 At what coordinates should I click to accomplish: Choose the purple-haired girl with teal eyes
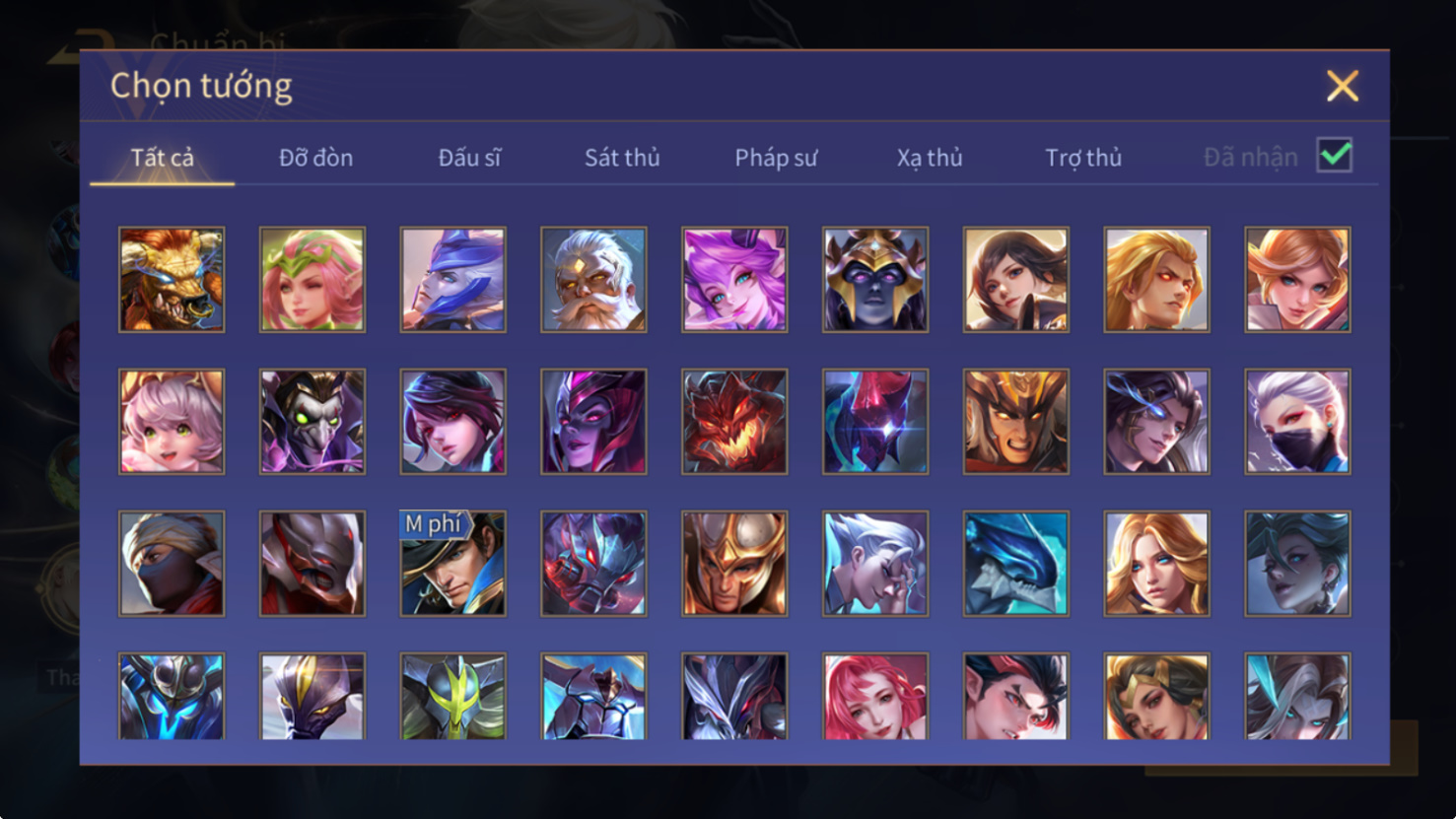[x=734, y=280]
